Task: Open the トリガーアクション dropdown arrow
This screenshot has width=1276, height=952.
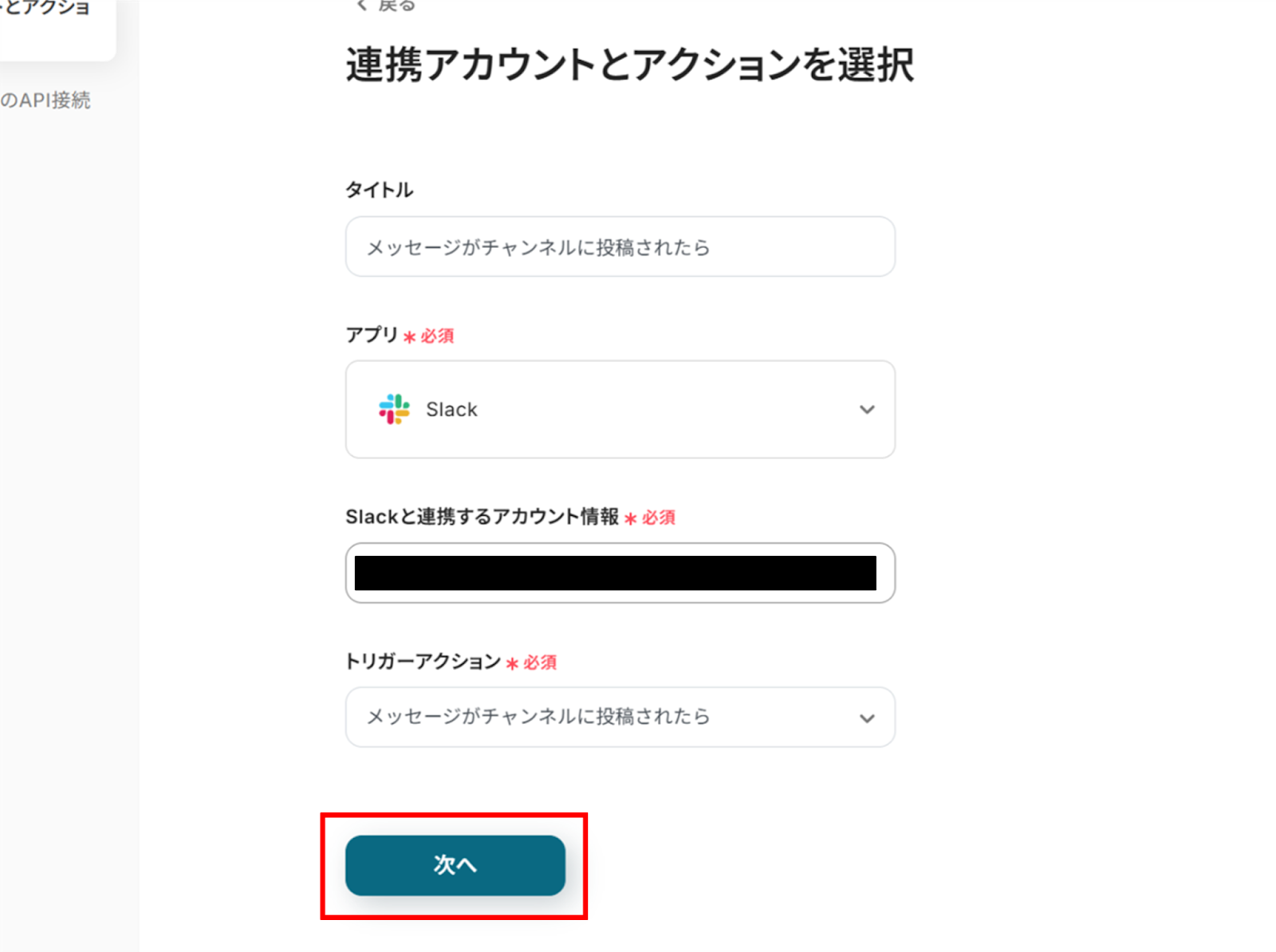Action: click(867, 718)
